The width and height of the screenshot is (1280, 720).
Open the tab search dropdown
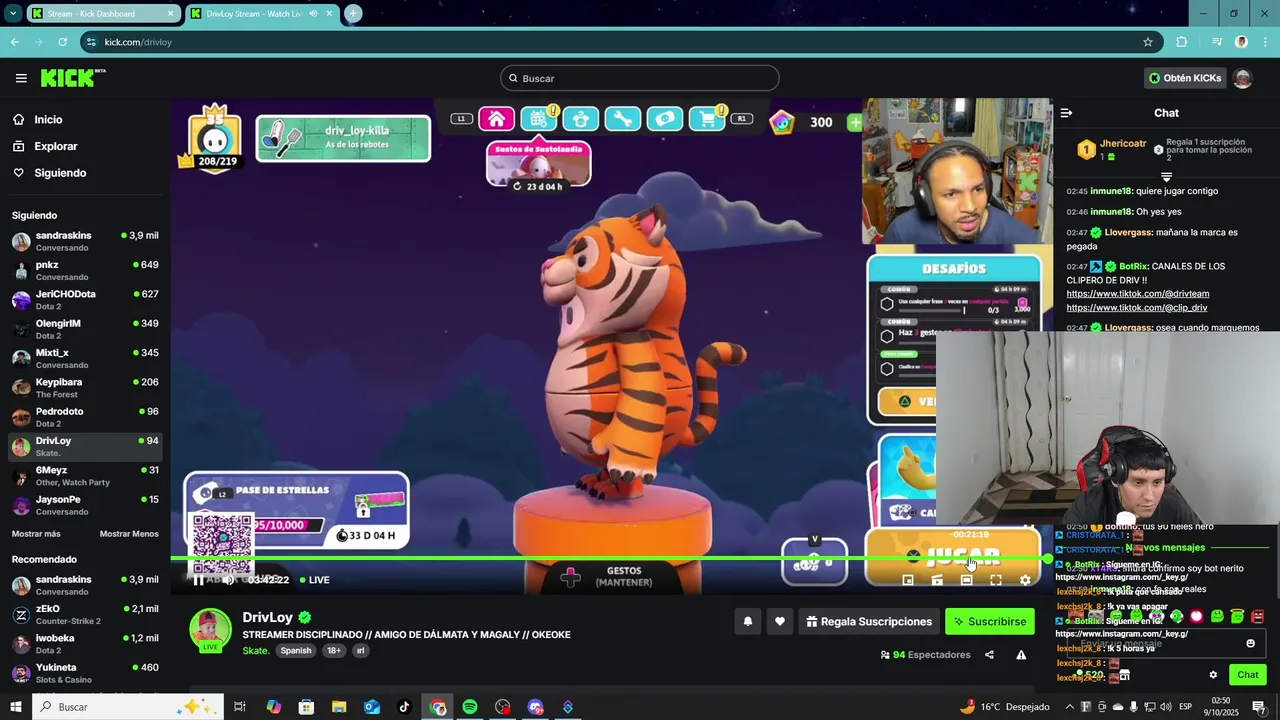click(13, 14)
